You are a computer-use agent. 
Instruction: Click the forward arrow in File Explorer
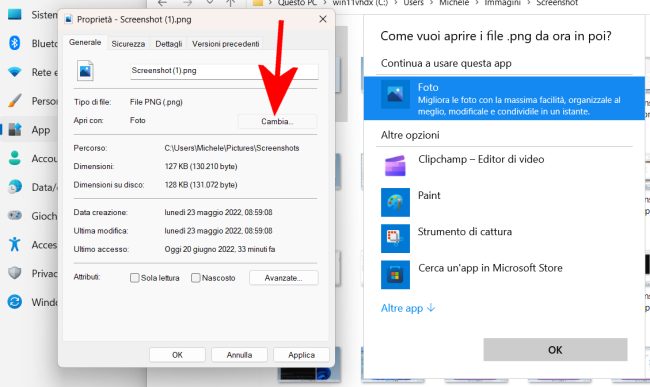[188, 3]
